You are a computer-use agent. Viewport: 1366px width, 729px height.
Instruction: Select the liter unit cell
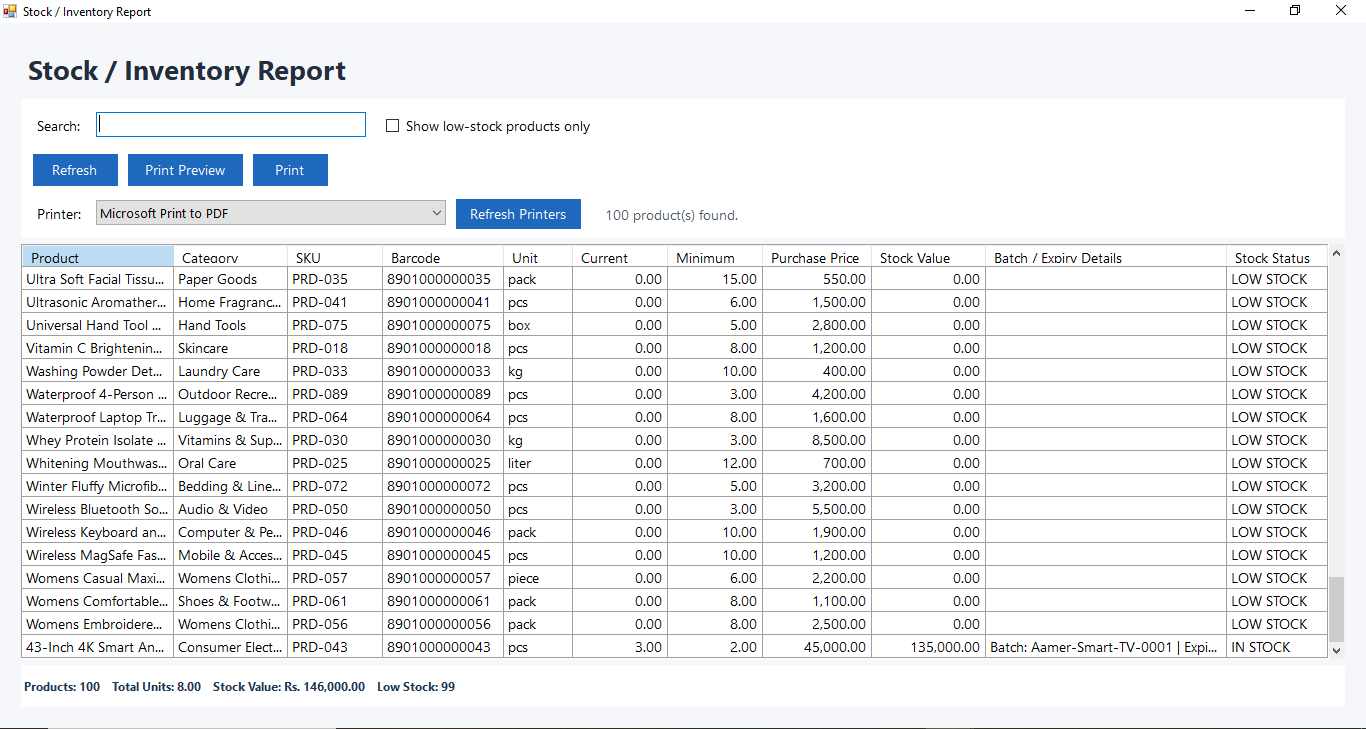click(538, 463)
